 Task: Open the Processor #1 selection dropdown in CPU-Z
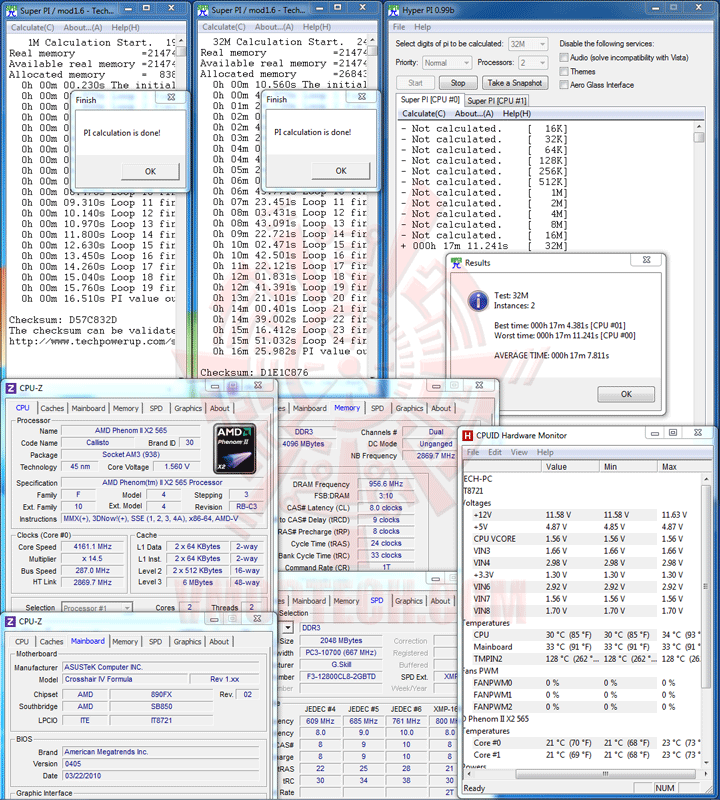point(97,608)
